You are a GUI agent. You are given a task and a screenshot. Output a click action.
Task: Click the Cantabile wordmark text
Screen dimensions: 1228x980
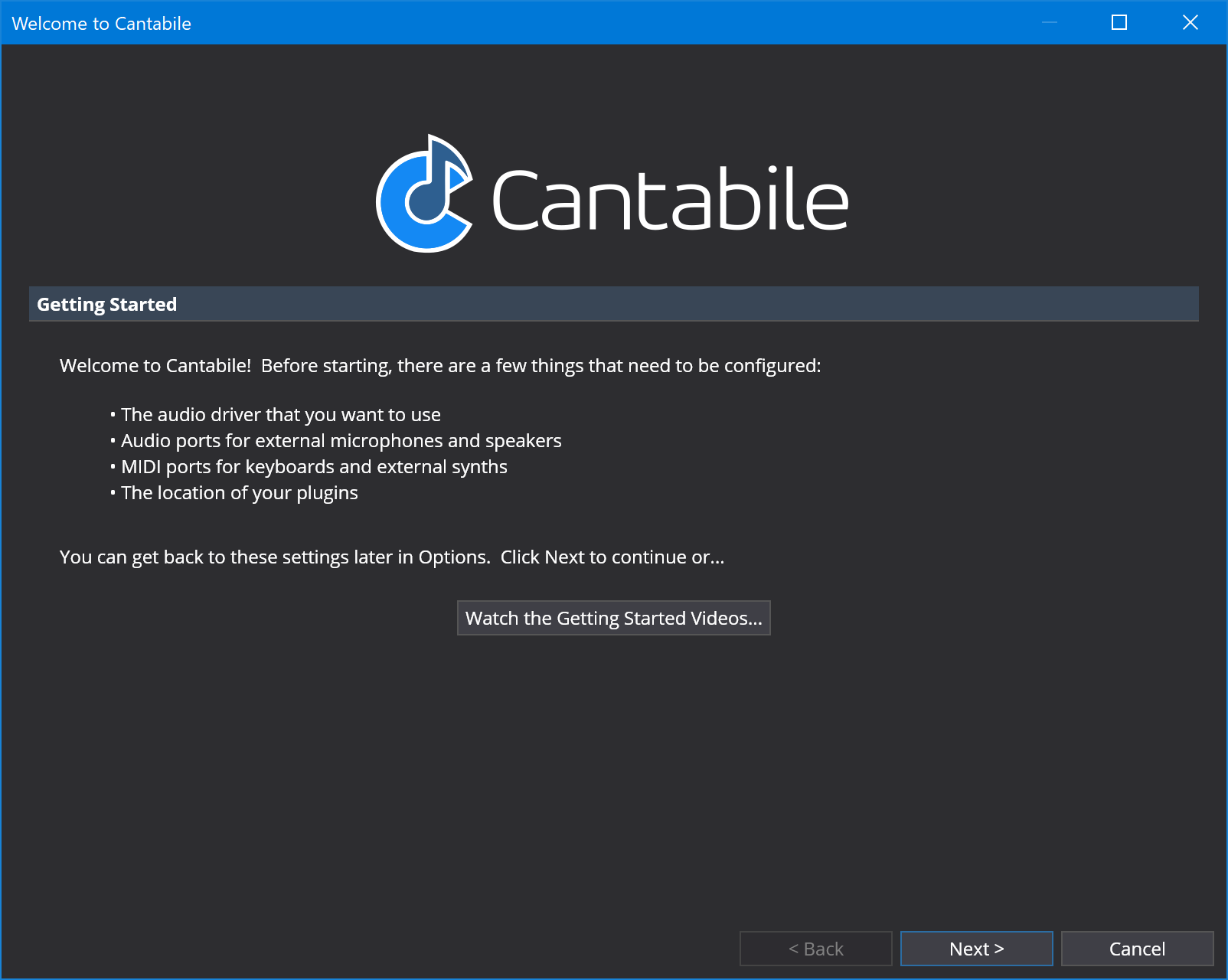(x=670, y=198)
